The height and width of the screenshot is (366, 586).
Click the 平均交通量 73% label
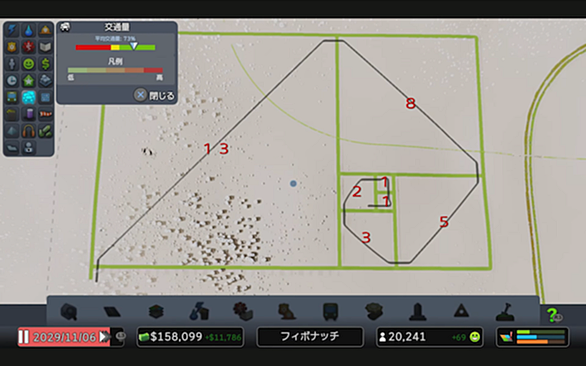point(115,39)
